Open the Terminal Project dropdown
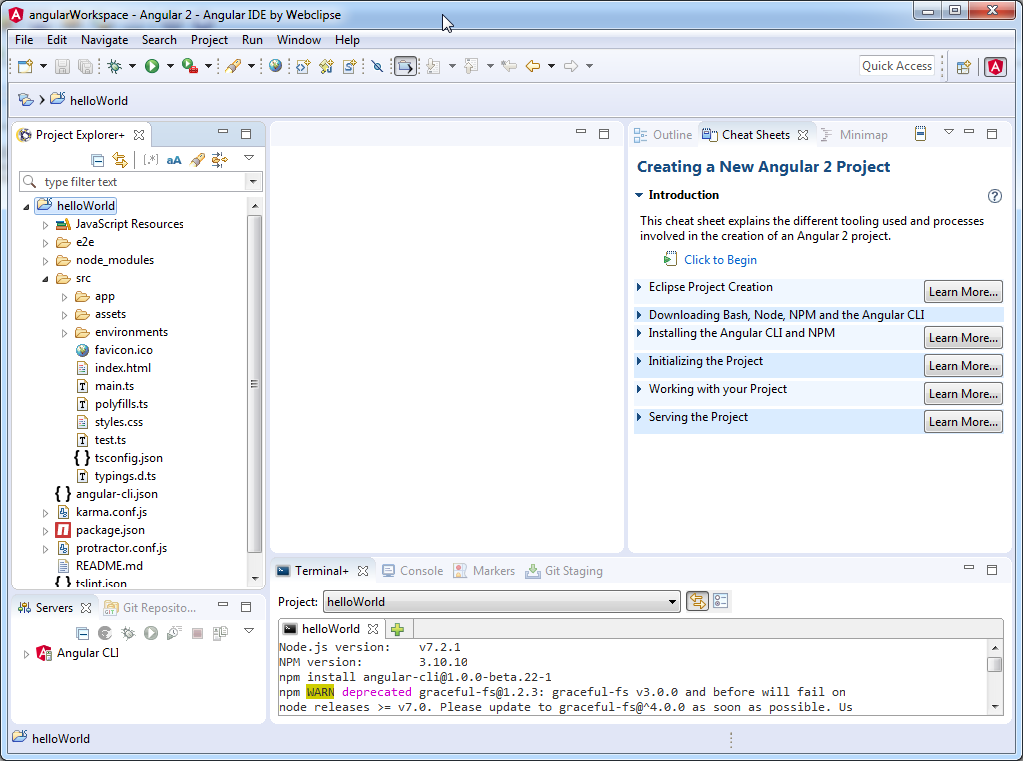Viewport: 1023px width, 761px height. click(x=672, y=602)
